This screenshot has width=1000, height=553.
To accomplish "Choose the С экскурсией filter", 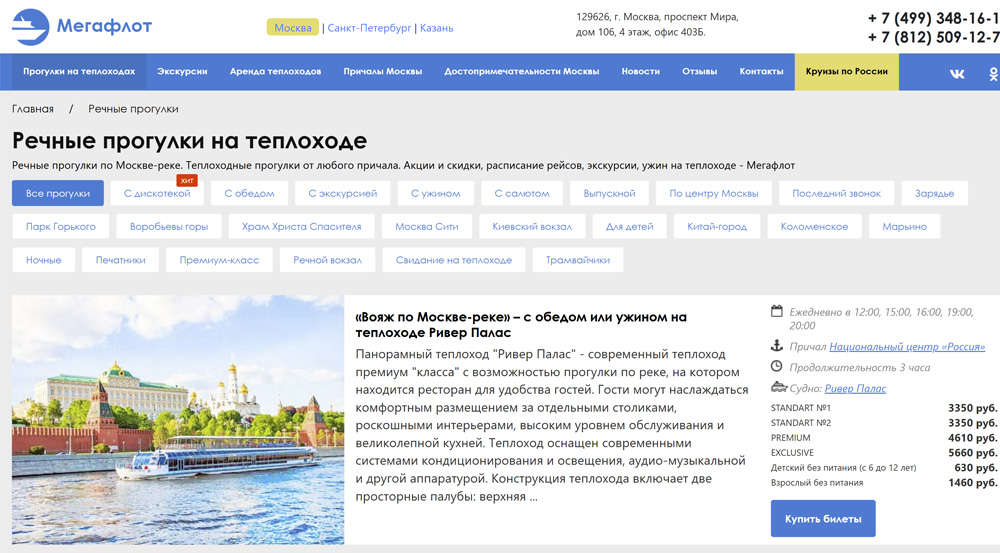I will click(x=343, y=193).
